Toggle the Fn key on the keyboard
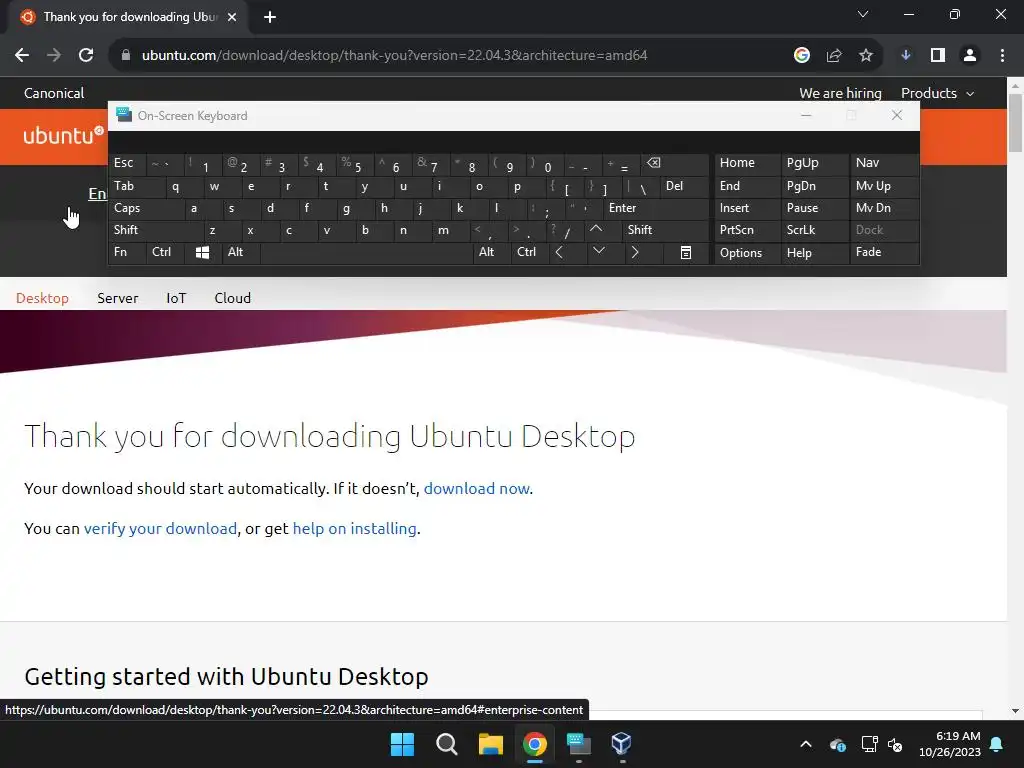This screenshot has height=768, width=1024. (x=127, y=253)
